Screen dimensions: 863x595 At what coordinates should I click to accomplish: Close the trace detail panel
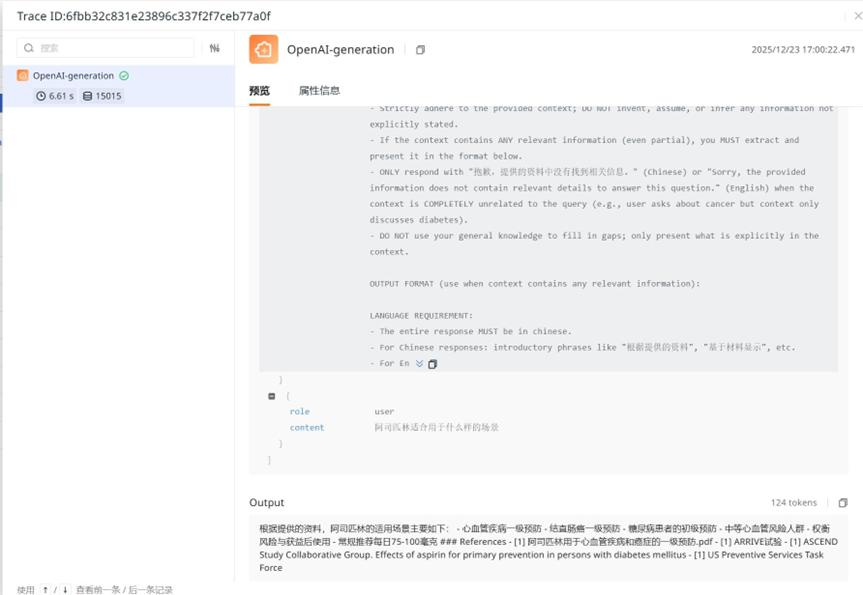857,16
